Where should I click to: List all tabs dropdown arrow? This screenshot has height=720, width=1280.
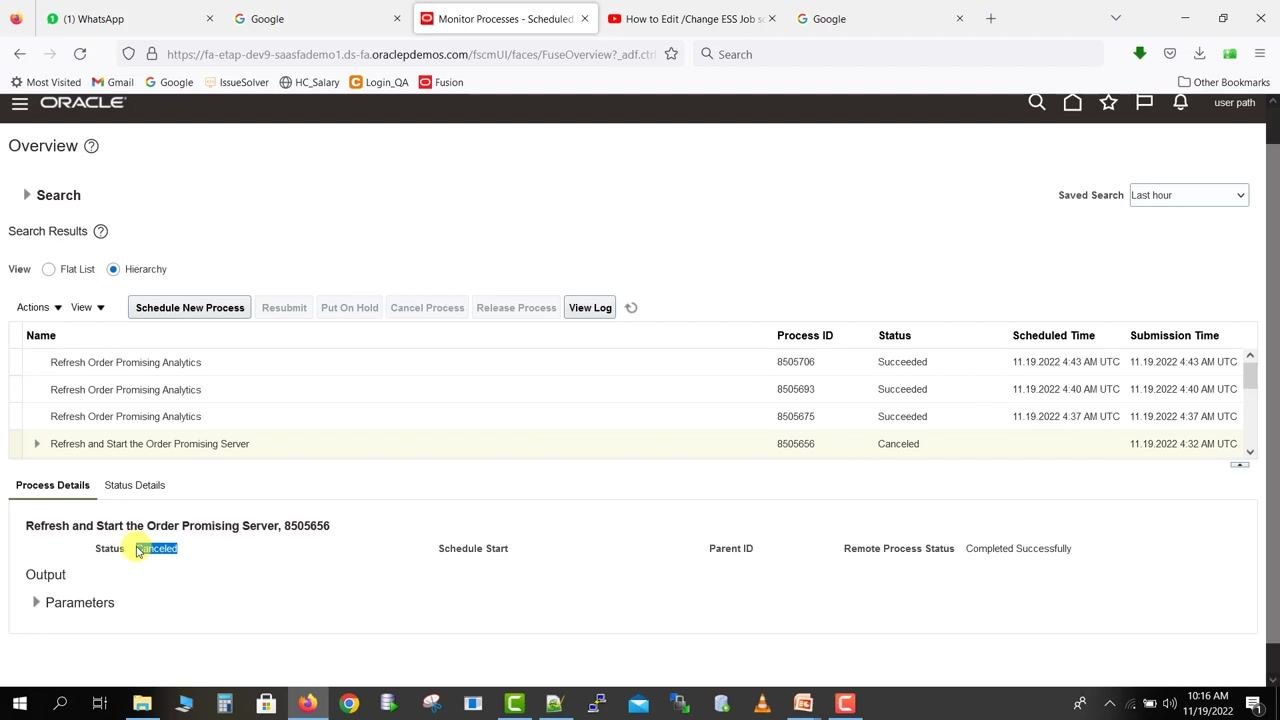[x=1116, y=18]
